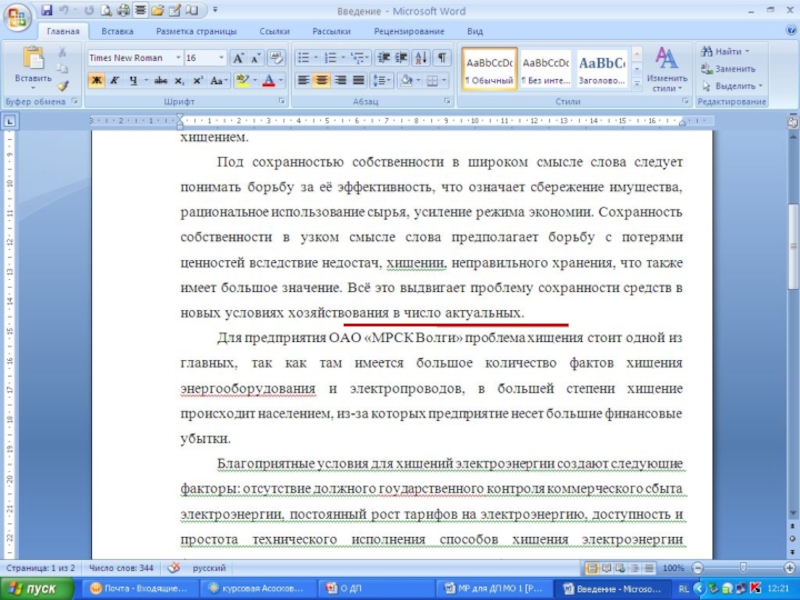Click the Paste (Вставить) icon

33,60
